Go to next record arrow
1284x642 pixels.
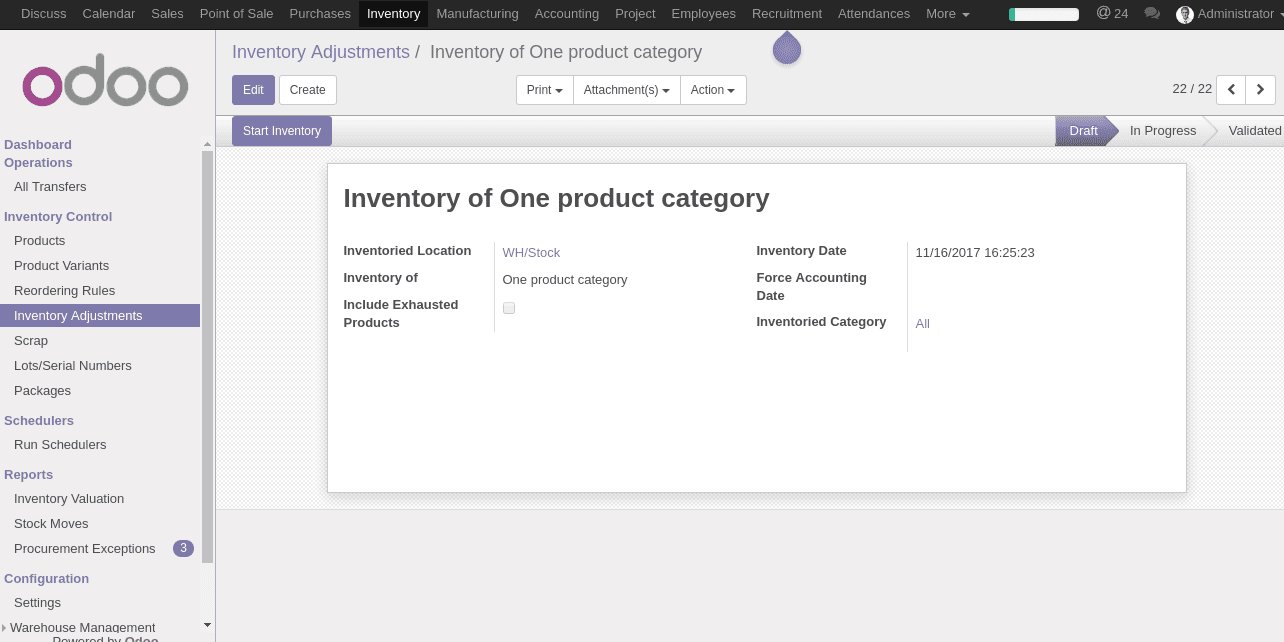pos(1260,89)
